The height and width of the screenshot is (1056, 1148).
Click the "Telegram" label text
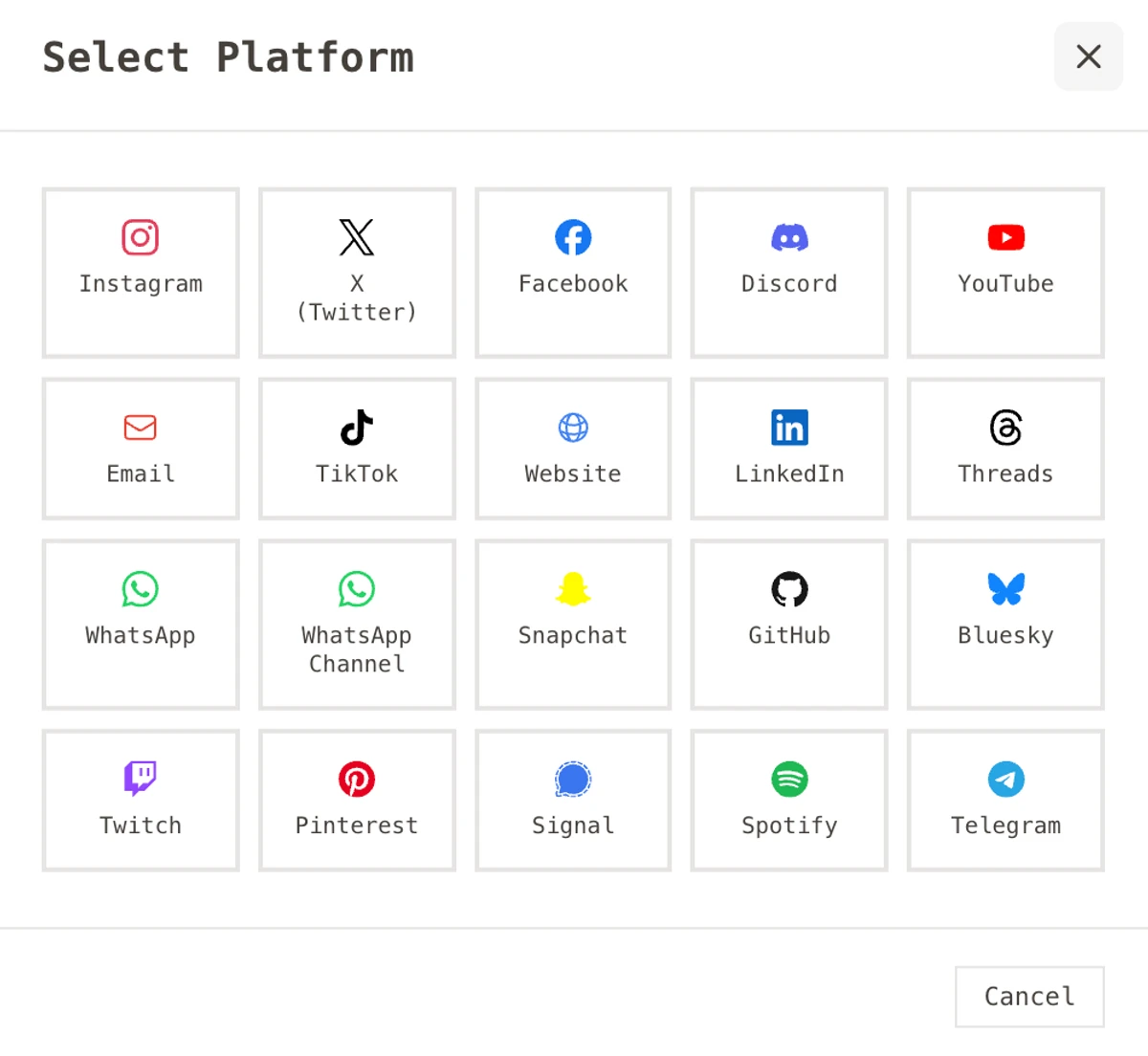tap(1005, 825)
